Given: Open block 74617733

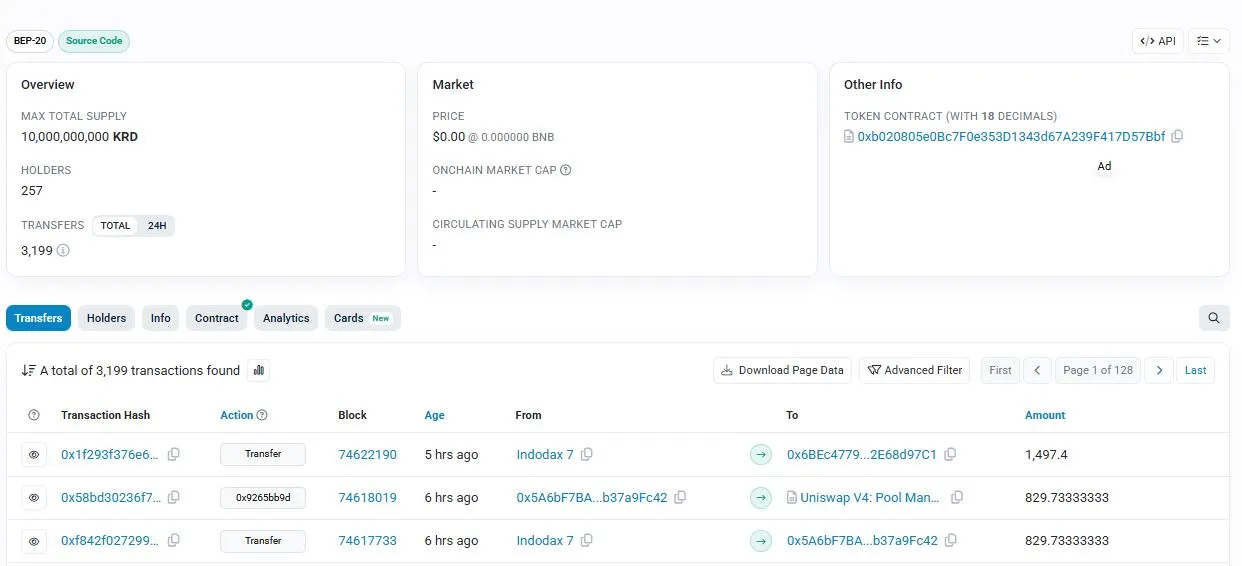Looking at the screenshot, I should pyautogui.click(x=367, y=540).
